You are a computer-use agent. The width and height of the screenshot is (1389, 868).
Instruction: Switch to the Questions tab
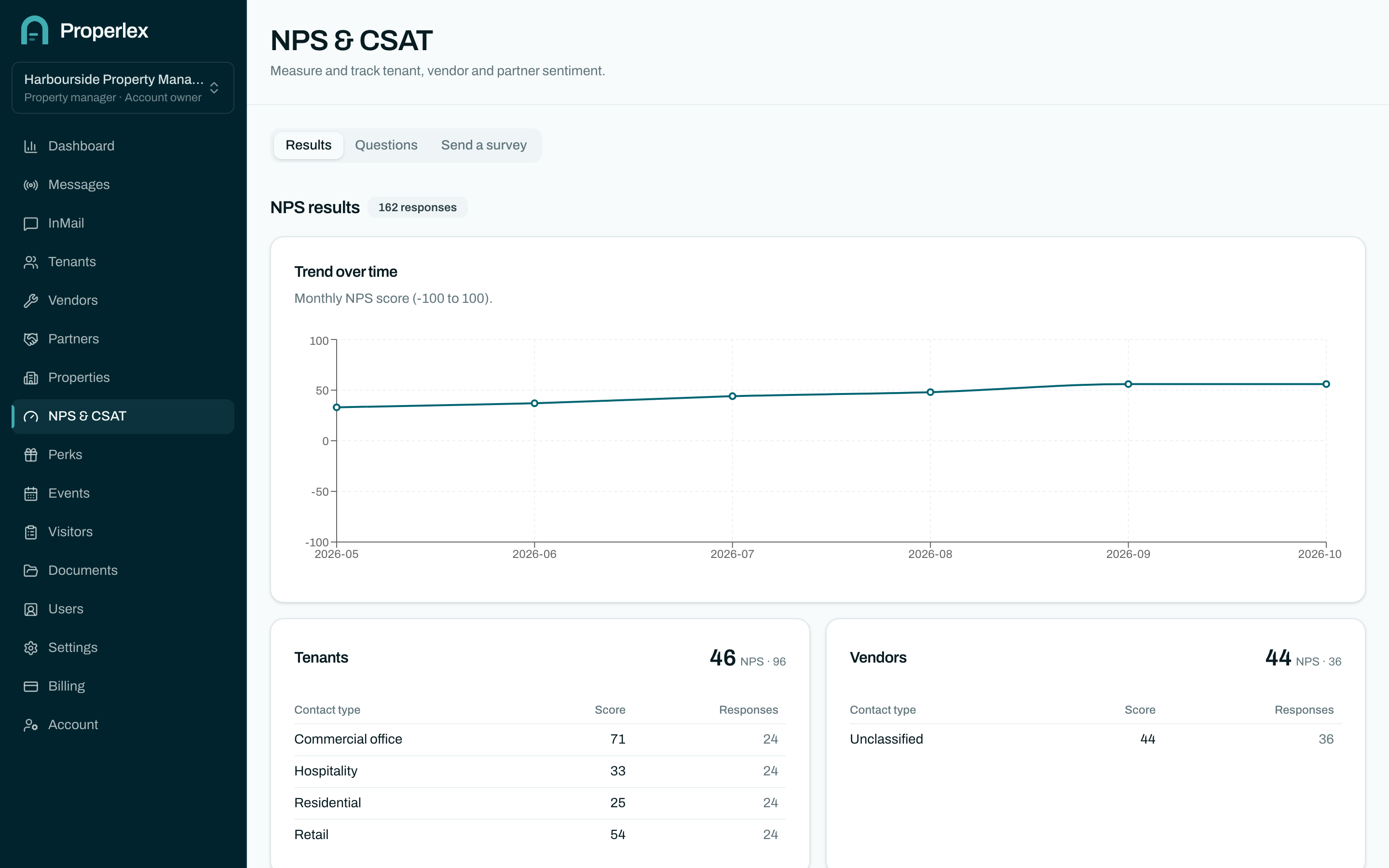coord(386,145)
